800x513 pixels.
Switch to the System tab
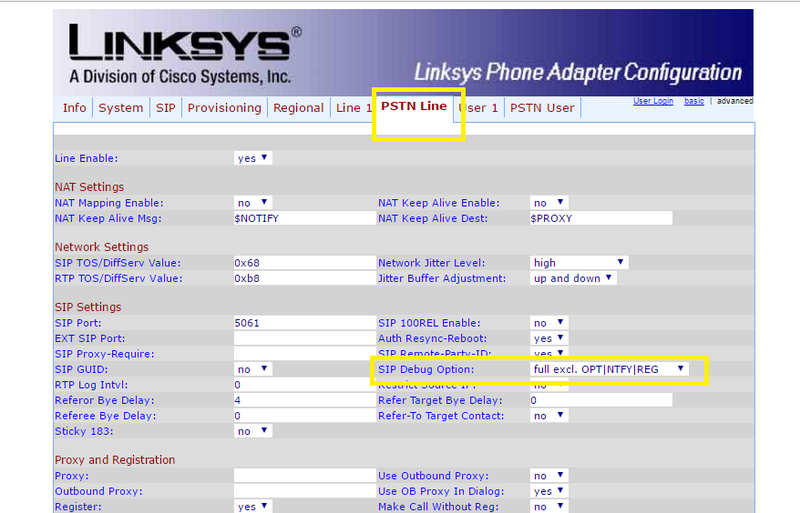click(120, 108)
